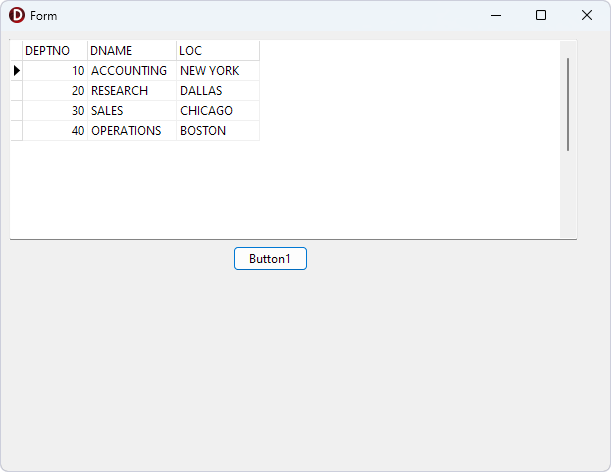This screenshot has height=472, width=611.
Task: Maximize the Form window
Action: 541,15
